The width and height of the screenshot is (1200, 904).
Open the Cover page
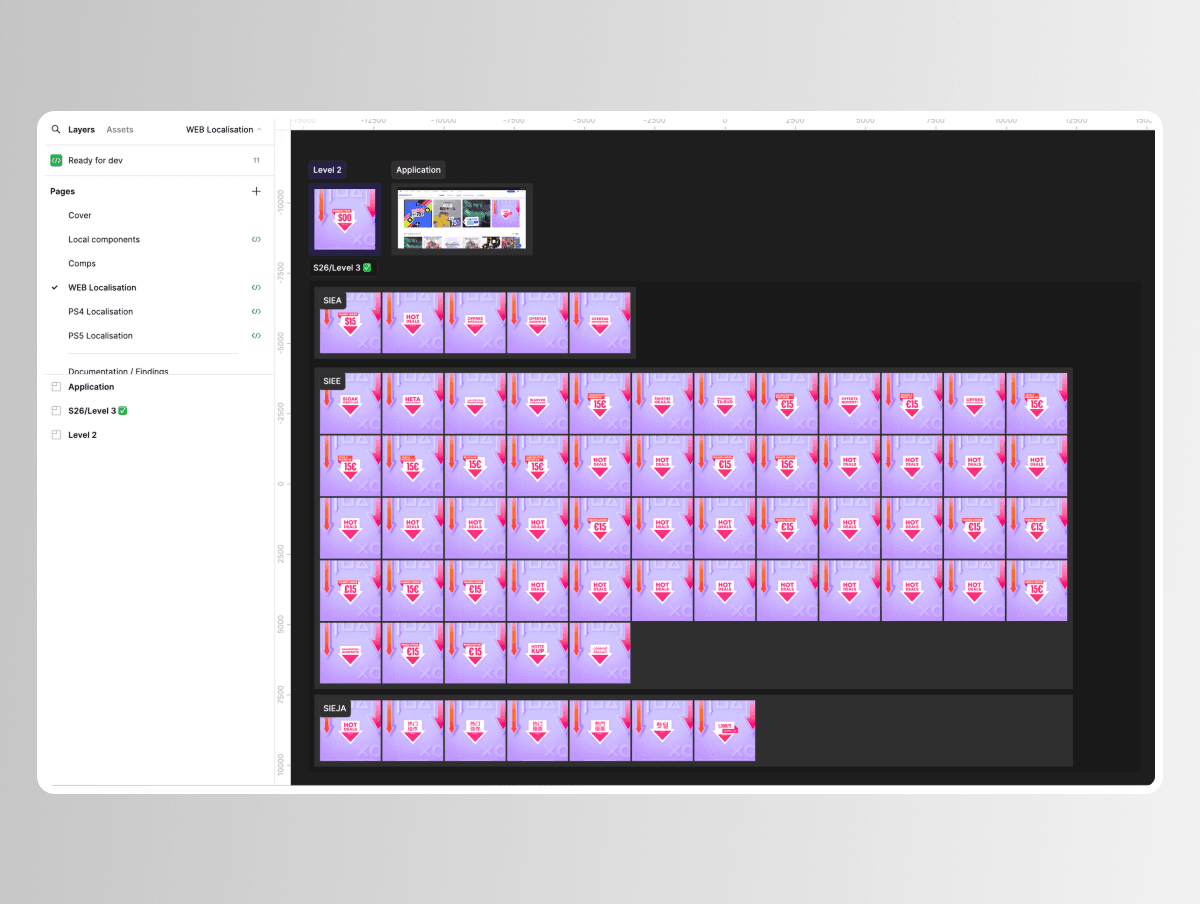[x=80, y=216]
